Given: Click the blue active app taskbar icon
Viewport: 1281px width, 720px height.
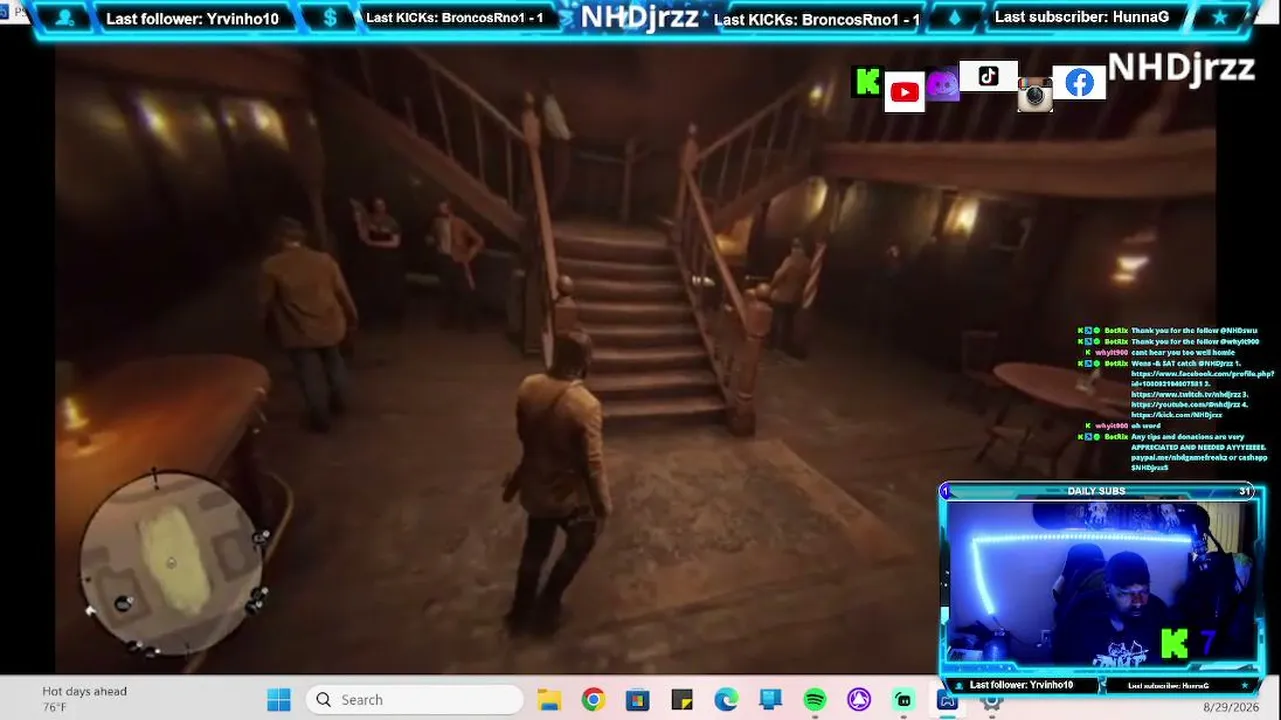Looking at the screenshot, I should pyautogui.click(x=947, y=700).
